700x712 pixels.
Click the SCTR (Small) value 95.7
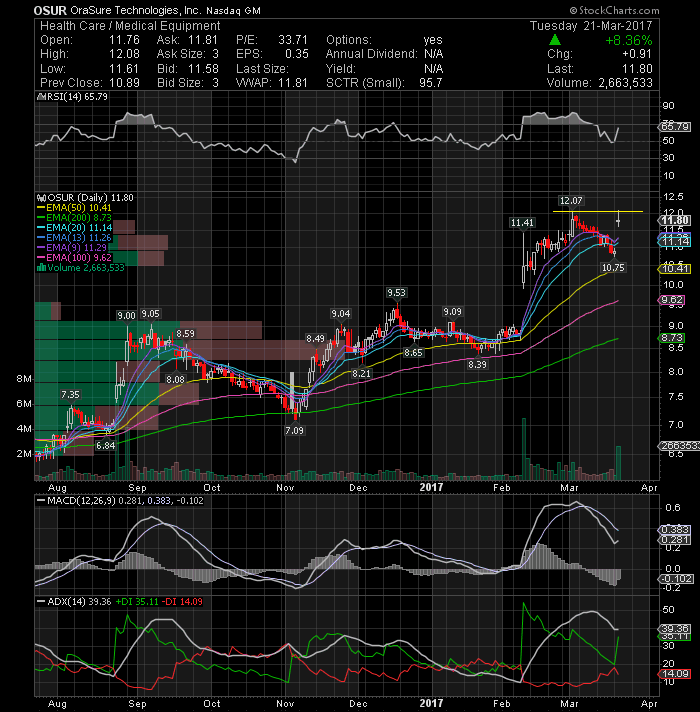(x=431, y=83)
